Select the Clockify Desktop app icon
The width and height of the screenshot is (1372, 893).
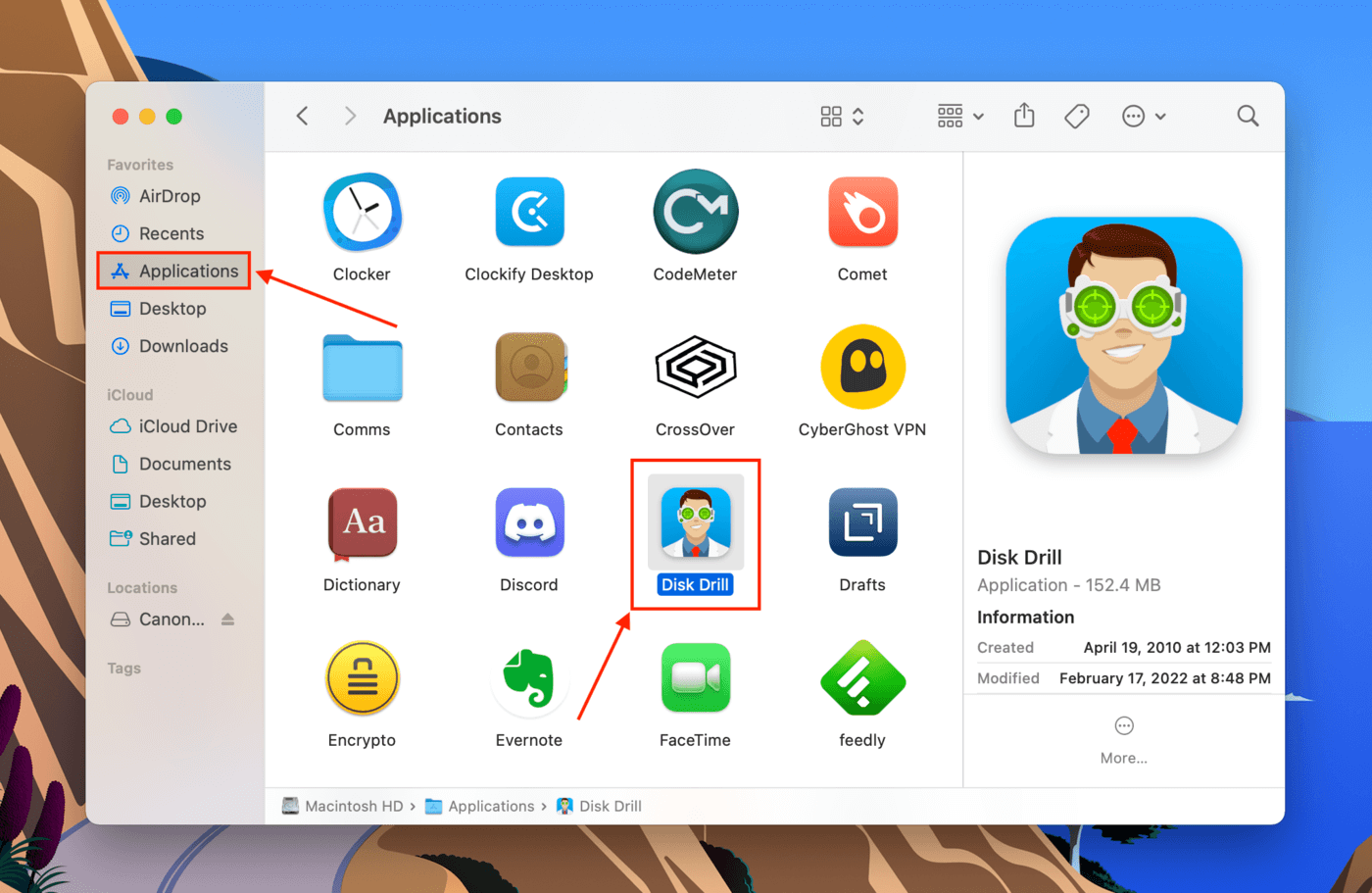pyautogui.click(x=529, y=212)
